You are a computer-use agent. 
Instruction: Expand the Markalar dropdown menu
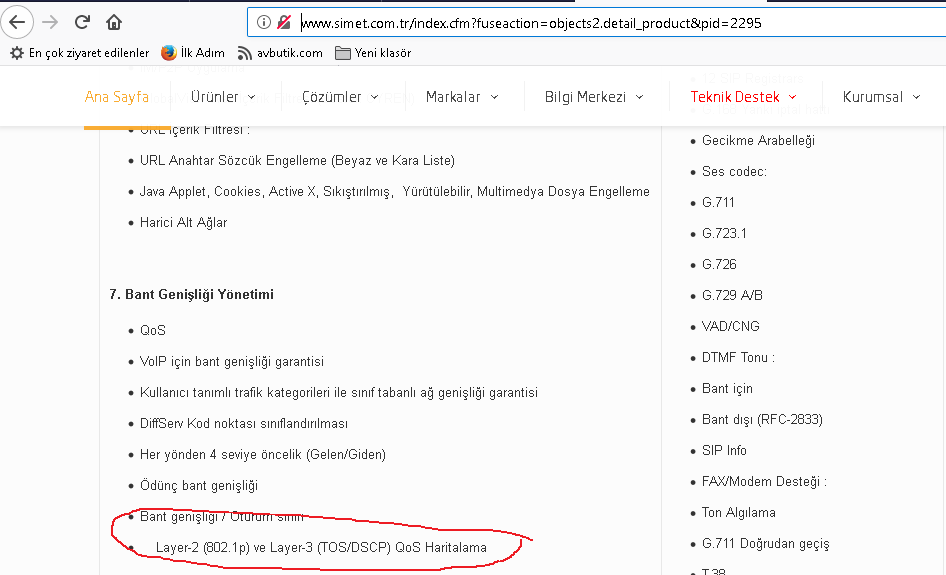[461, 97]
